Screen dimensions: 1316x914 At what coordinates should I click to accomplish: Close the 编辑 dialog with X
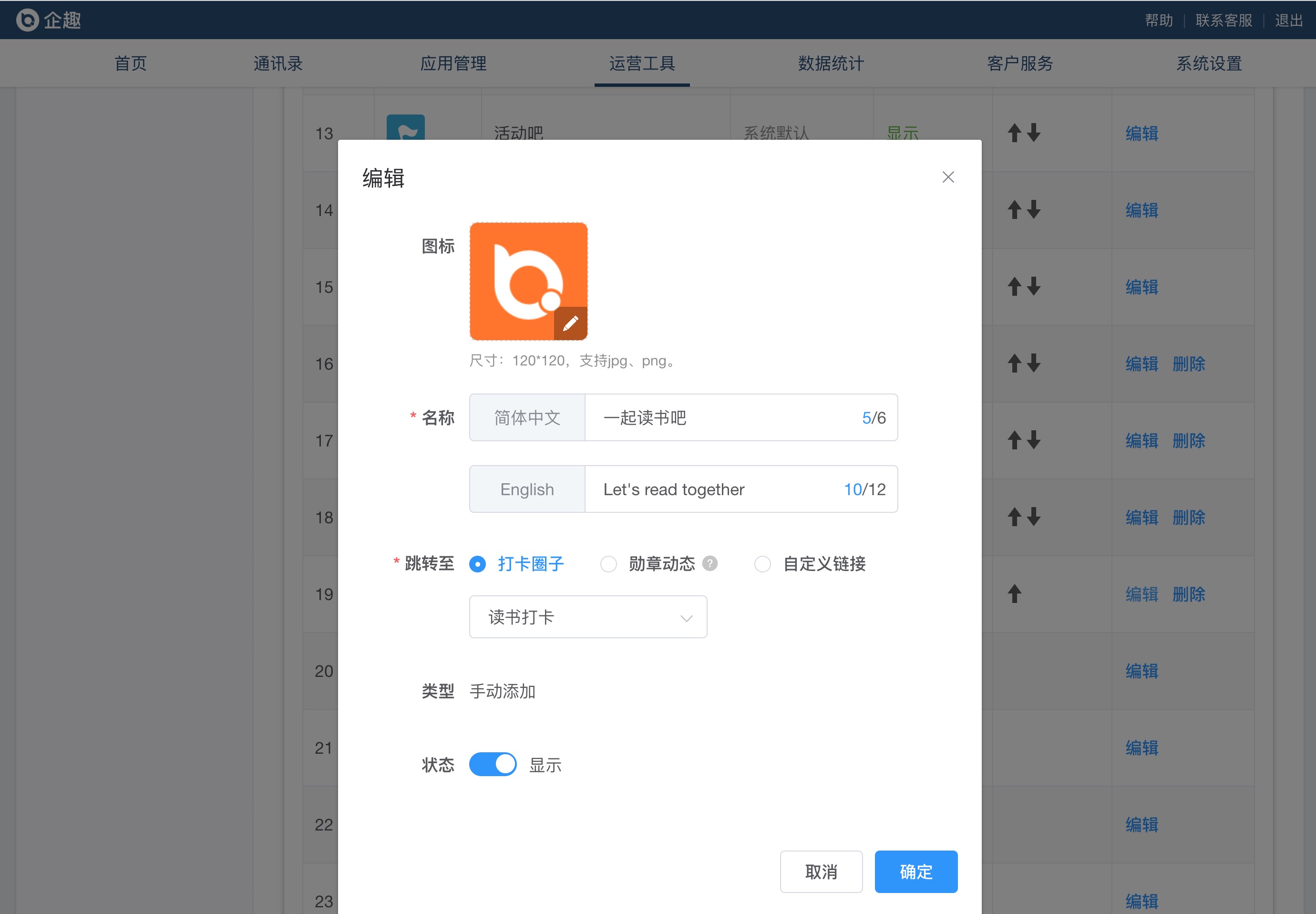click(948, 177)
